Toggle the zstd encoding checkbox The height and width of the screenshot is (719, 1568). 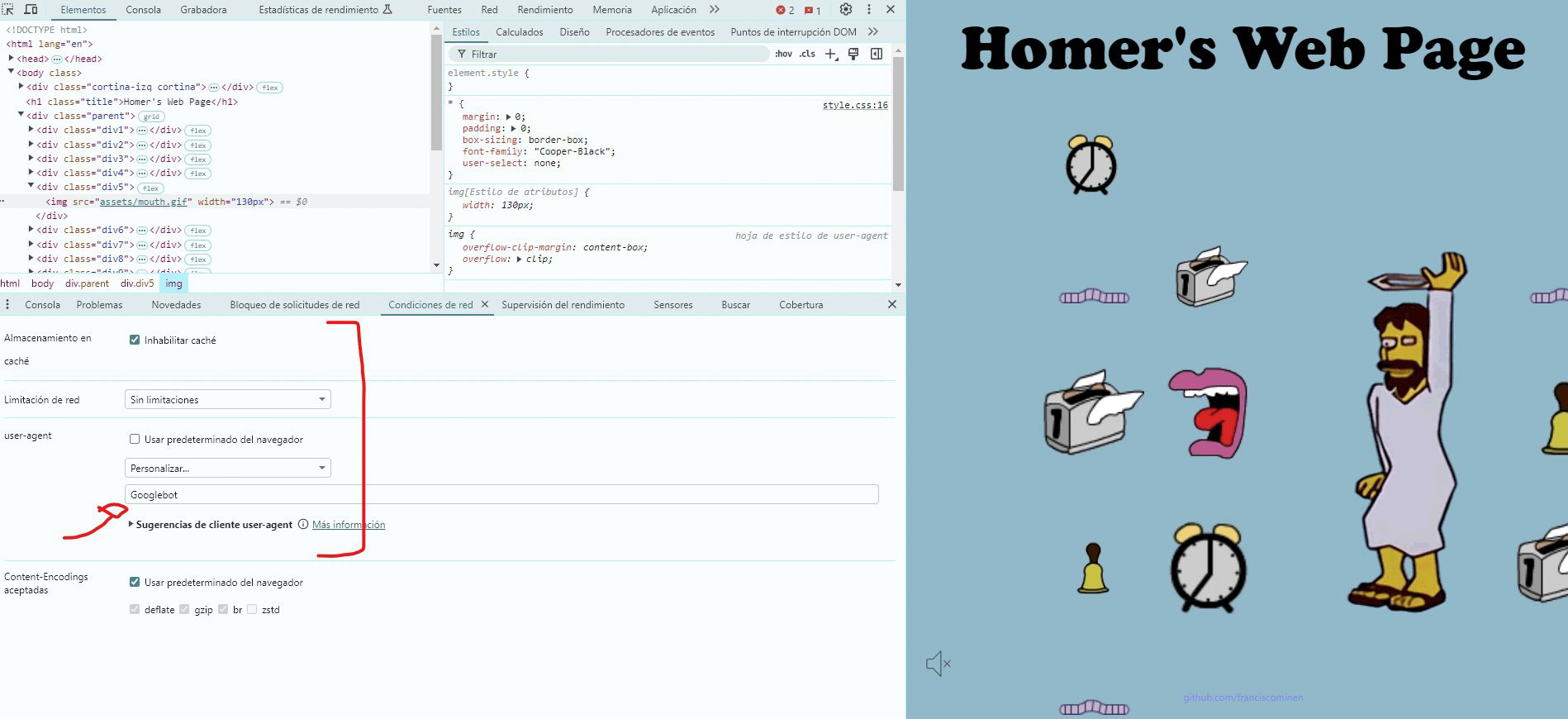pos(252,609)
